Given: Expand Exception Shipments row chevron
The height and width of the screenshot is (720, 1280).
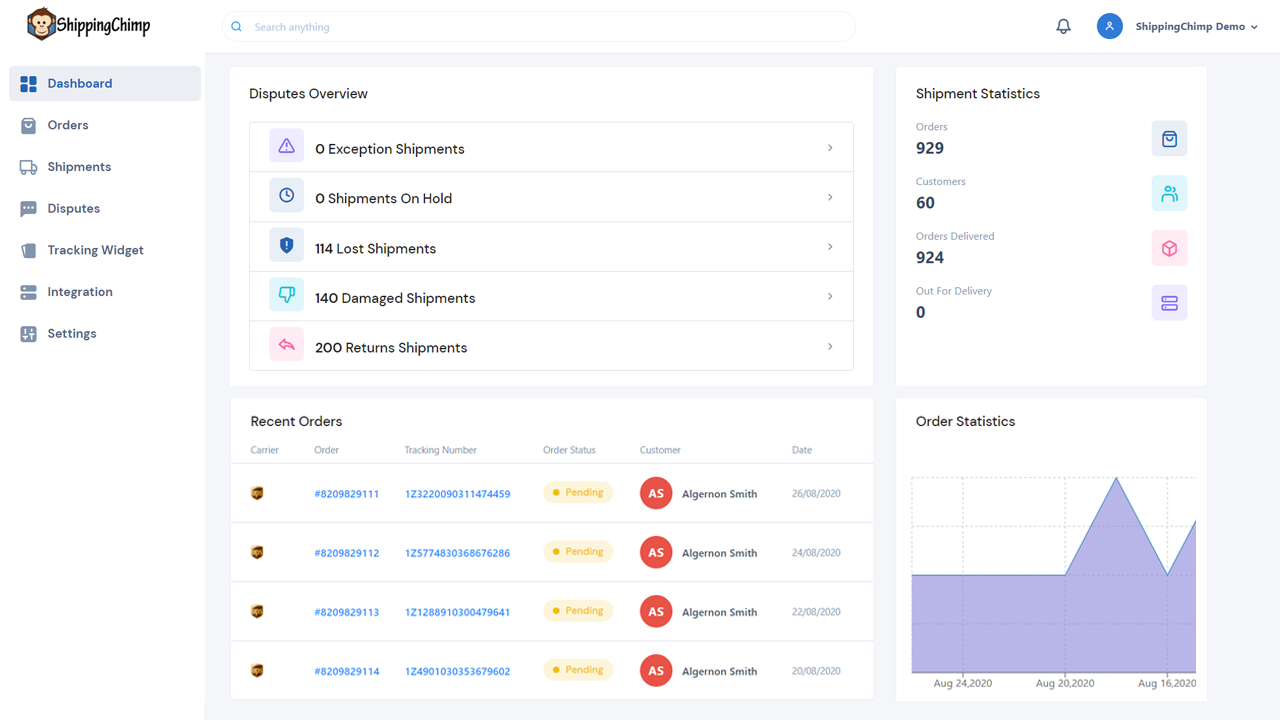Looking at the screenshot, I should [830, 148].
